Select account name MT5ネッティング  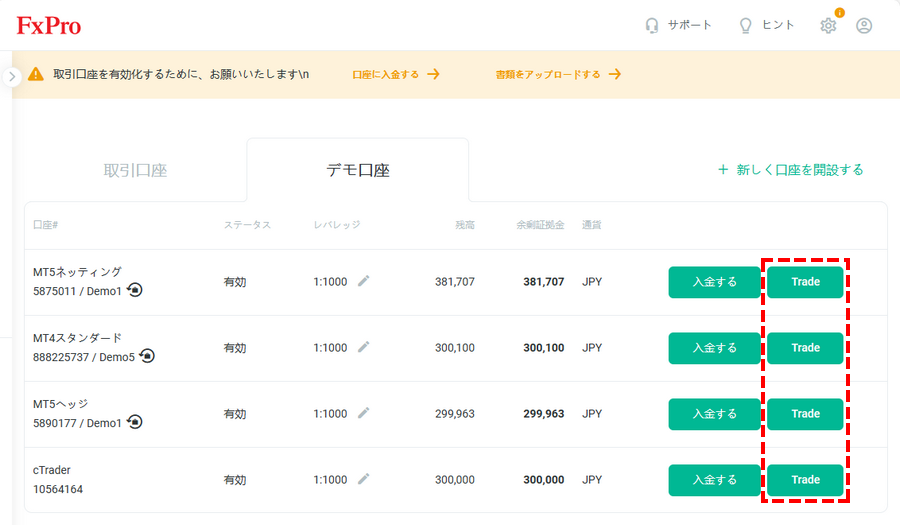pyautogui.click(x=77, y=272)
